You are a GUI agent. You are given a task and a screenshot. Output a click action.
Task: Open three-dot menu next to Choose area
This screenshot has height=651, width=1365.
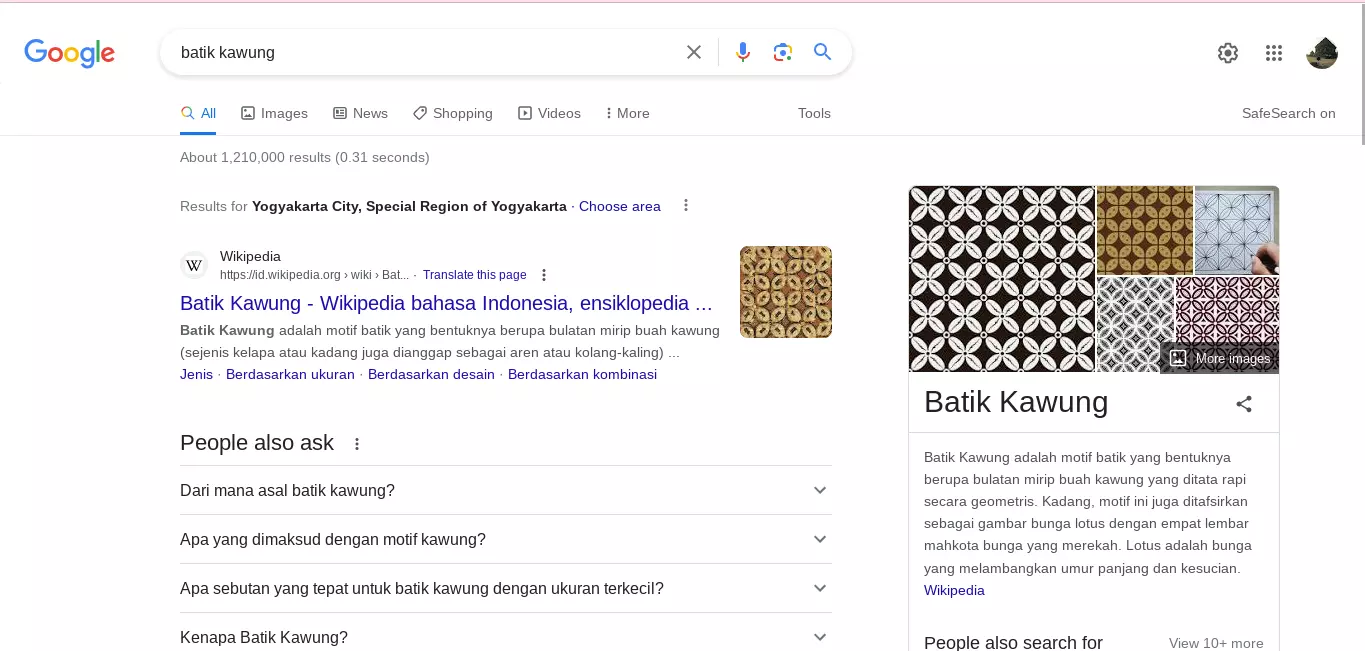coord(686,205)
